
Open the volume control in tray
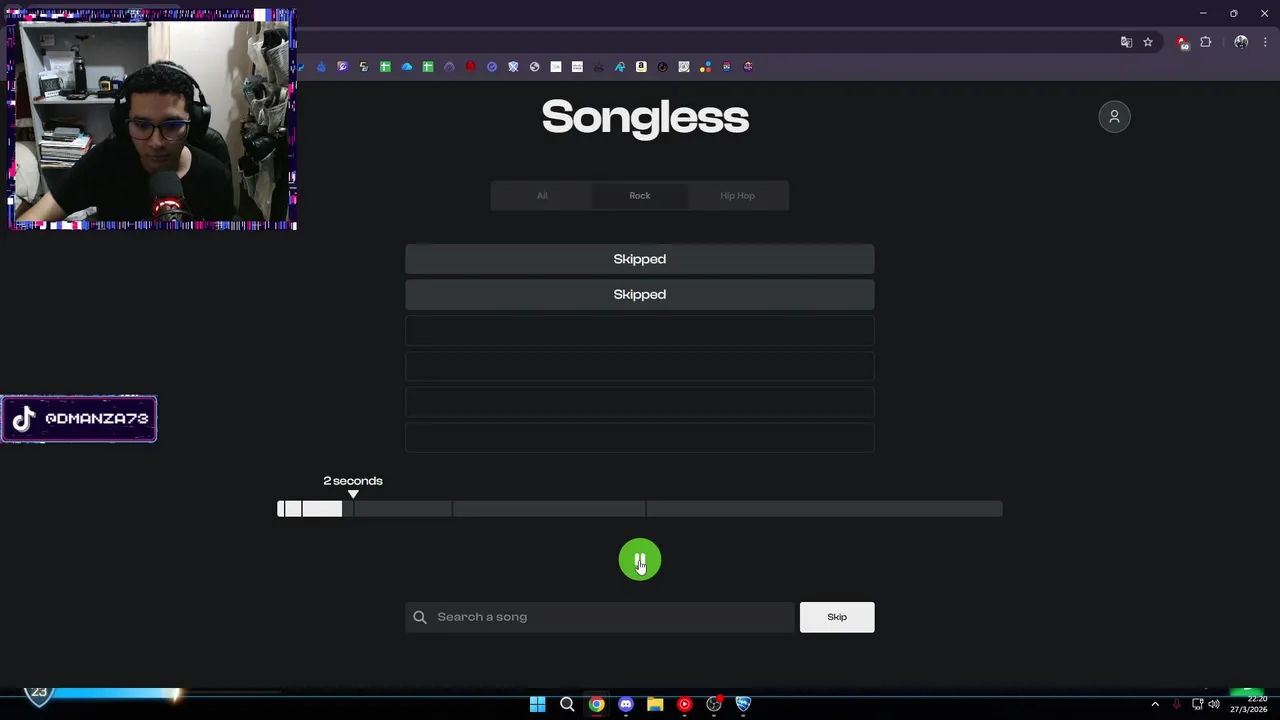tap(1214, 704)
